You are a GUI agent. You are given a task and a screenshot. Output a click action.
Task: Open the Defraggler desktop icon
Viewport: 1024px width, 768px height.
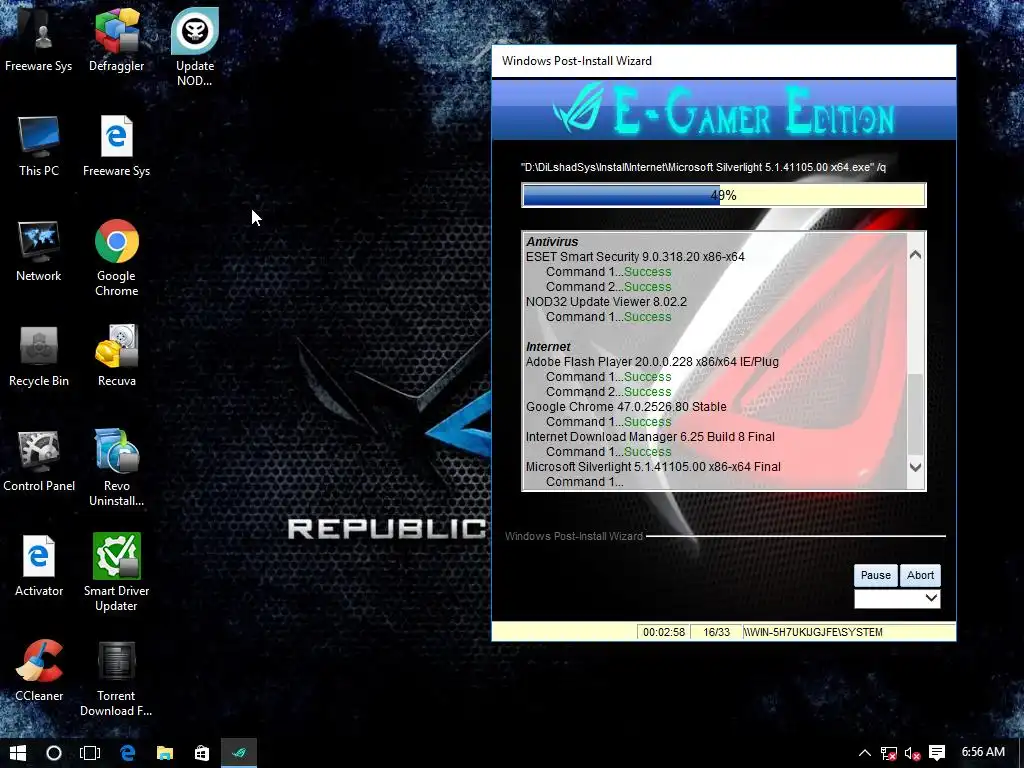(116, 39)
